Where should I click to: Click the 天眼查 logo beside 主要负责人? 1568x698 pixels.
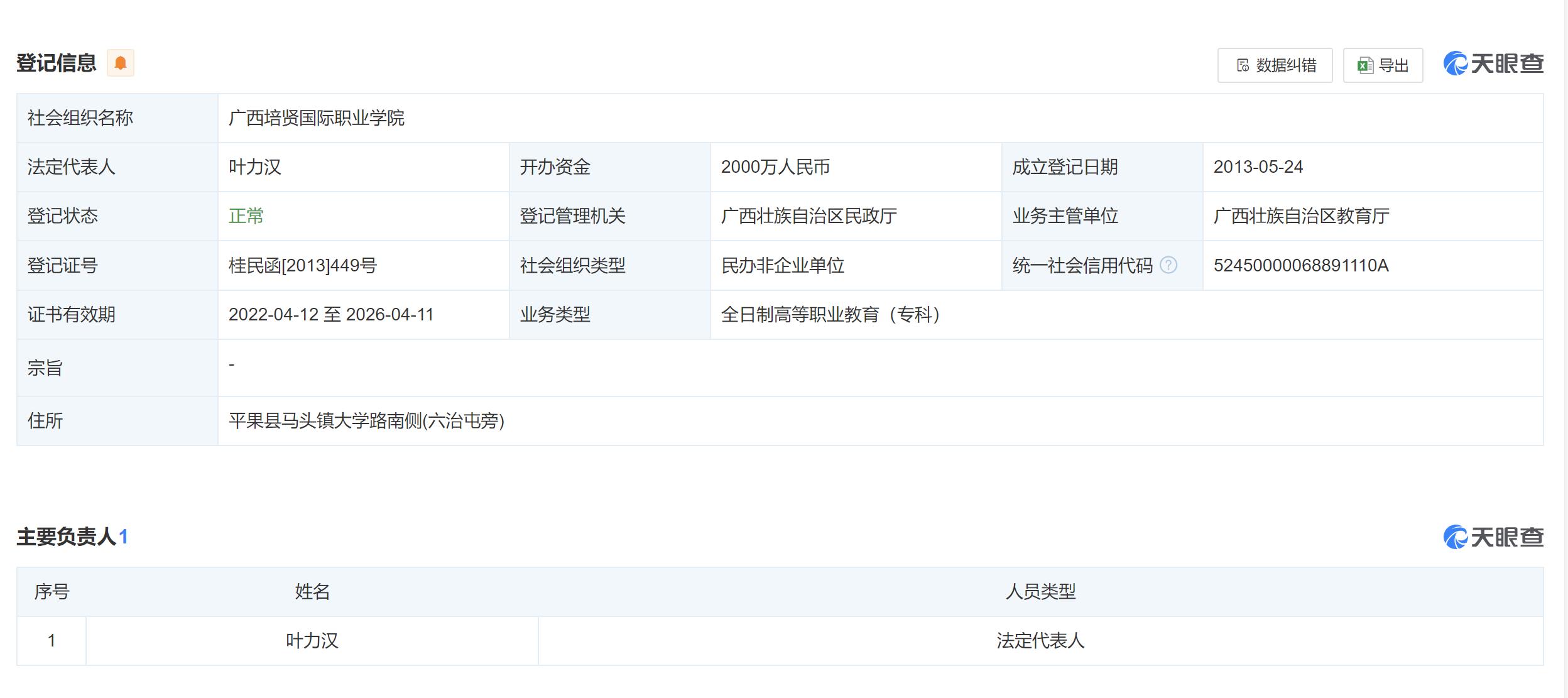click(1493, 537)
